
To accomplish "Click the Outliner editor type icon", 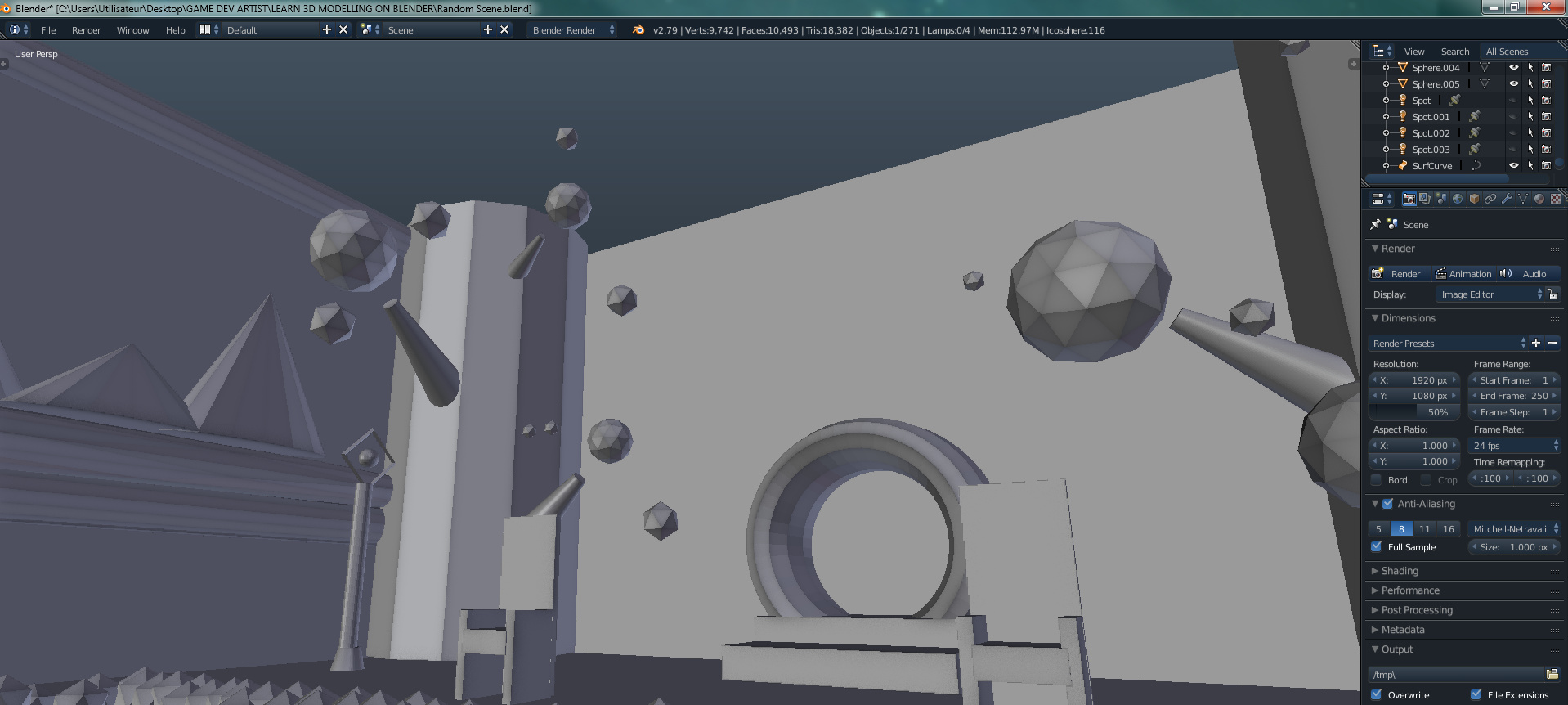I will click(x=1382, y=51).
